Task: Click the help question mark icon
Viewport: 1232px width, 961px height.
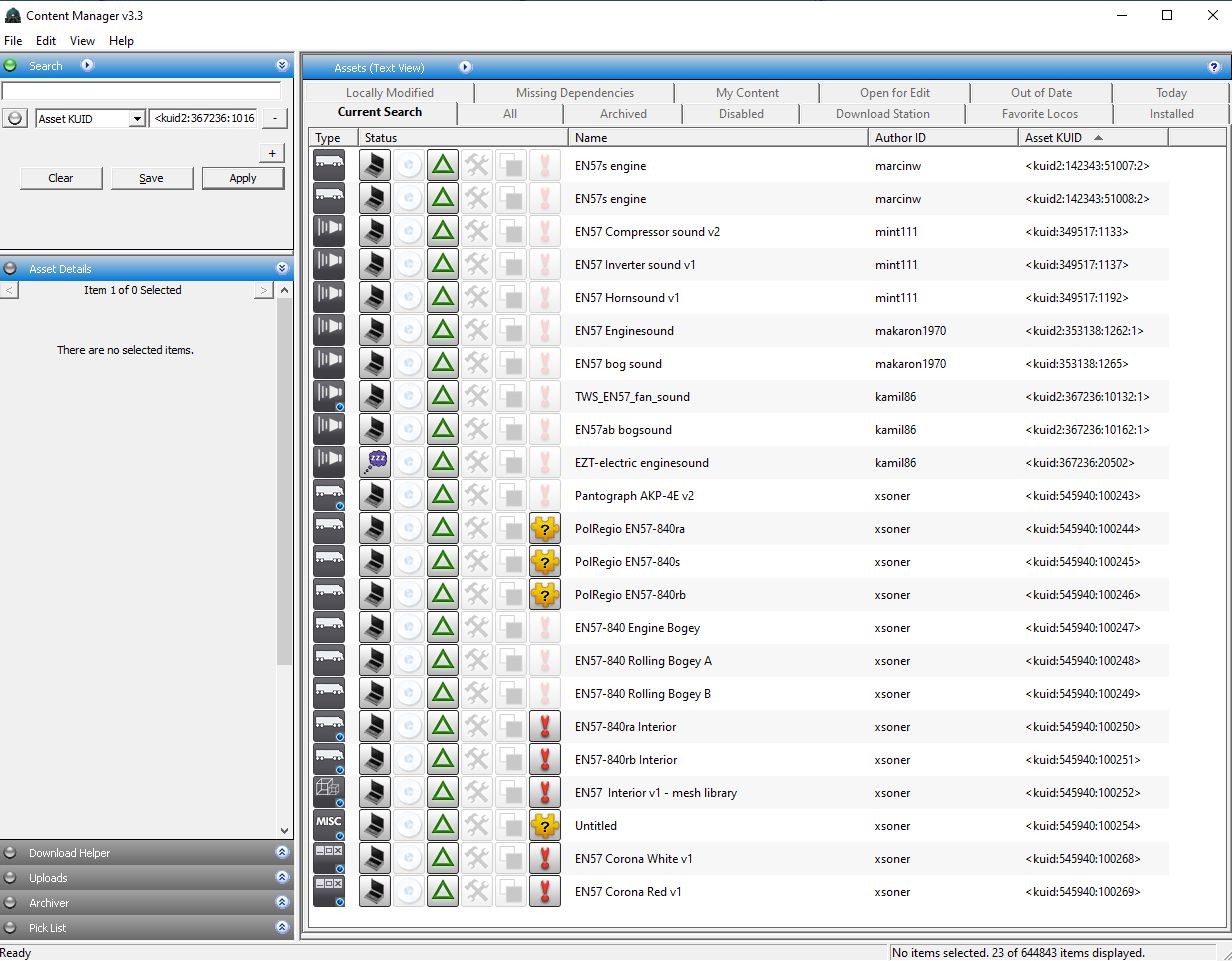Action: [x=1214, y=67]
